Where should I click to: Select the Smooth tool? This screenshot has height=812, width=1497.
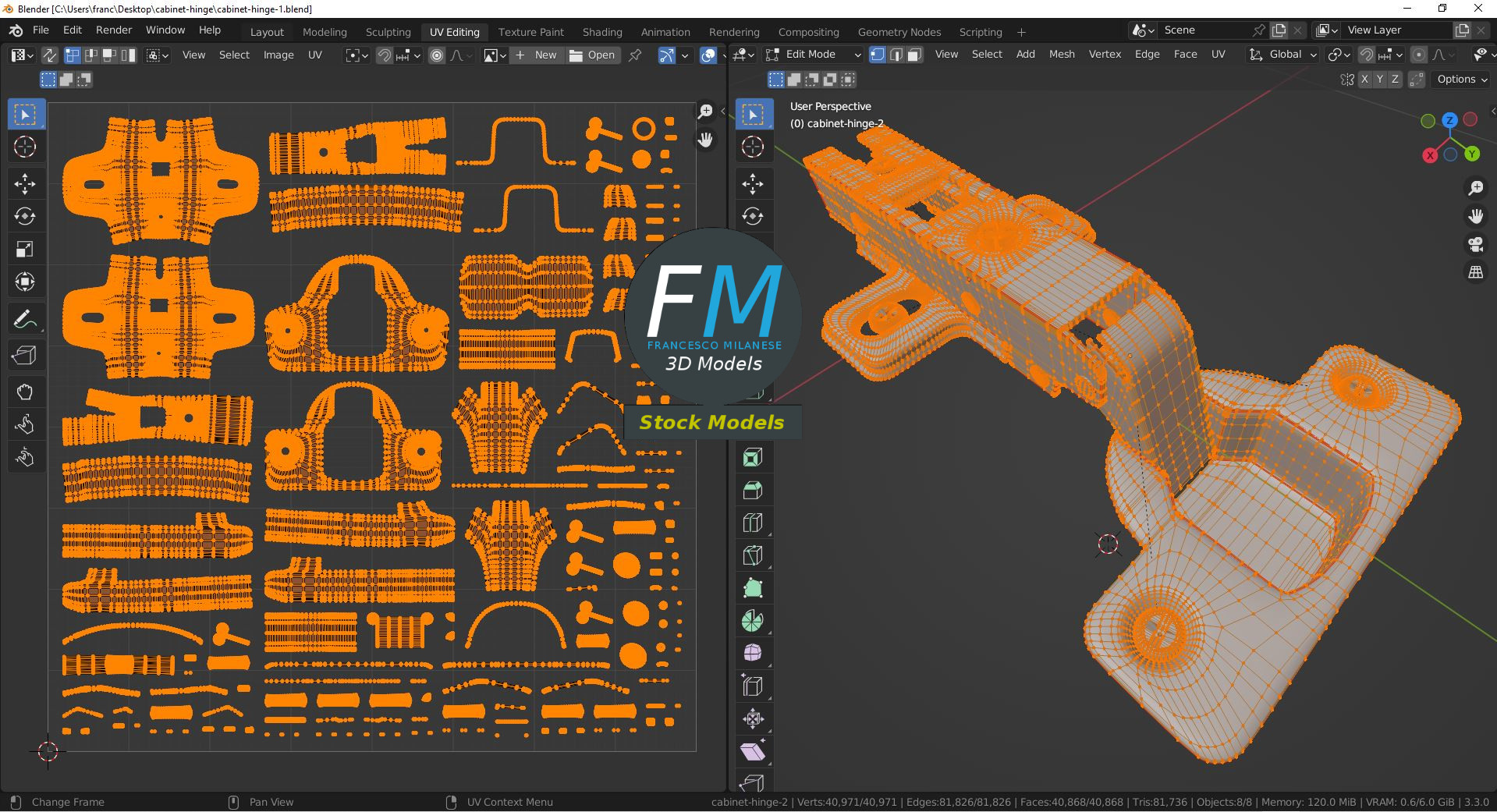pos(753,653)
